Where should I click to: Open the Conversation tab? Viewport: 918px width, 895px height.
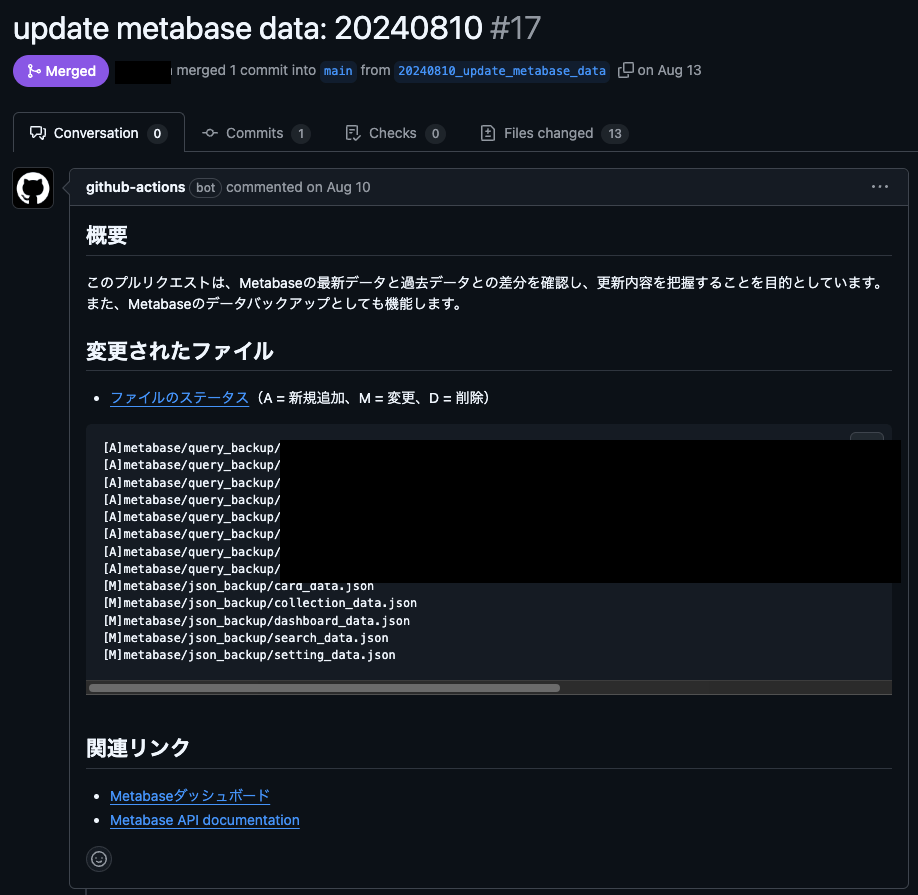tap(98, 133)
